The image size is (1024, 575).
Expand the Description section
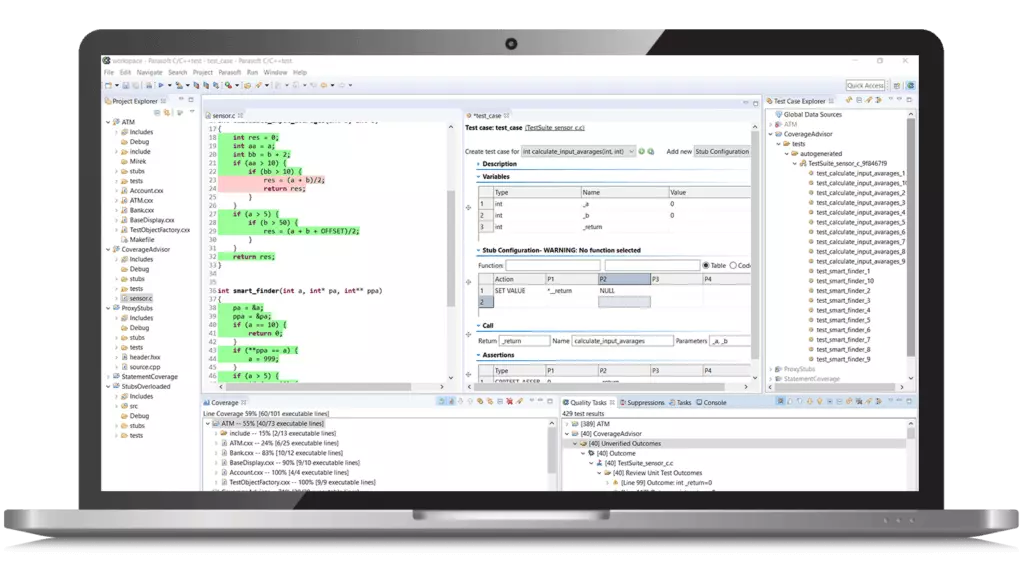[479, 164]
